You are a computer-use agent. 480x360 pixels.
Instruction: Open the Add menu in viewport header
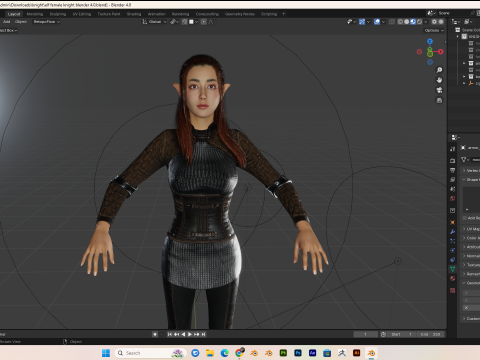tap(7, 22)
